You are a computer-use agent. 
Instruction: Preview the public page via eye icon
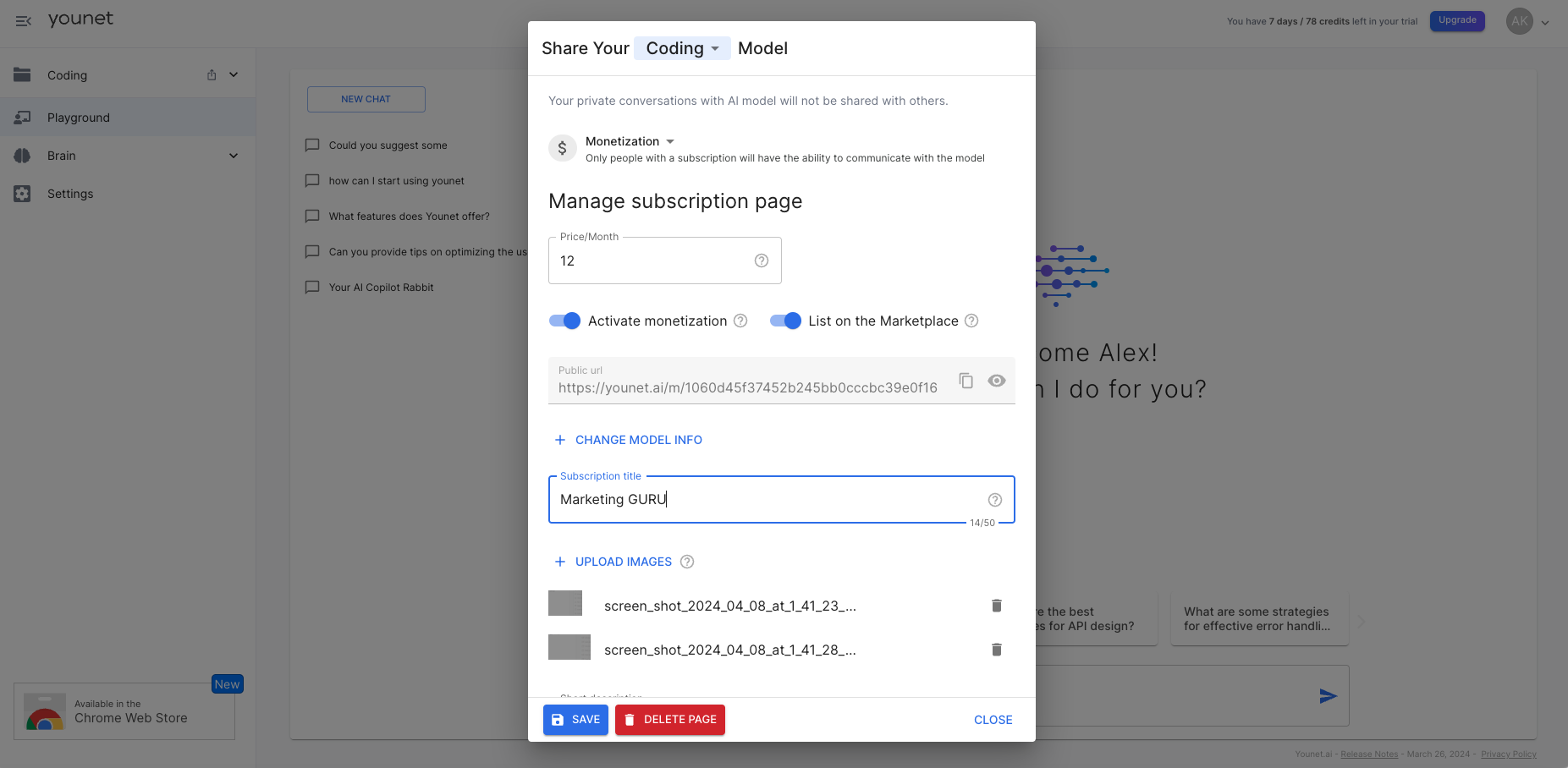click(997, 381)
